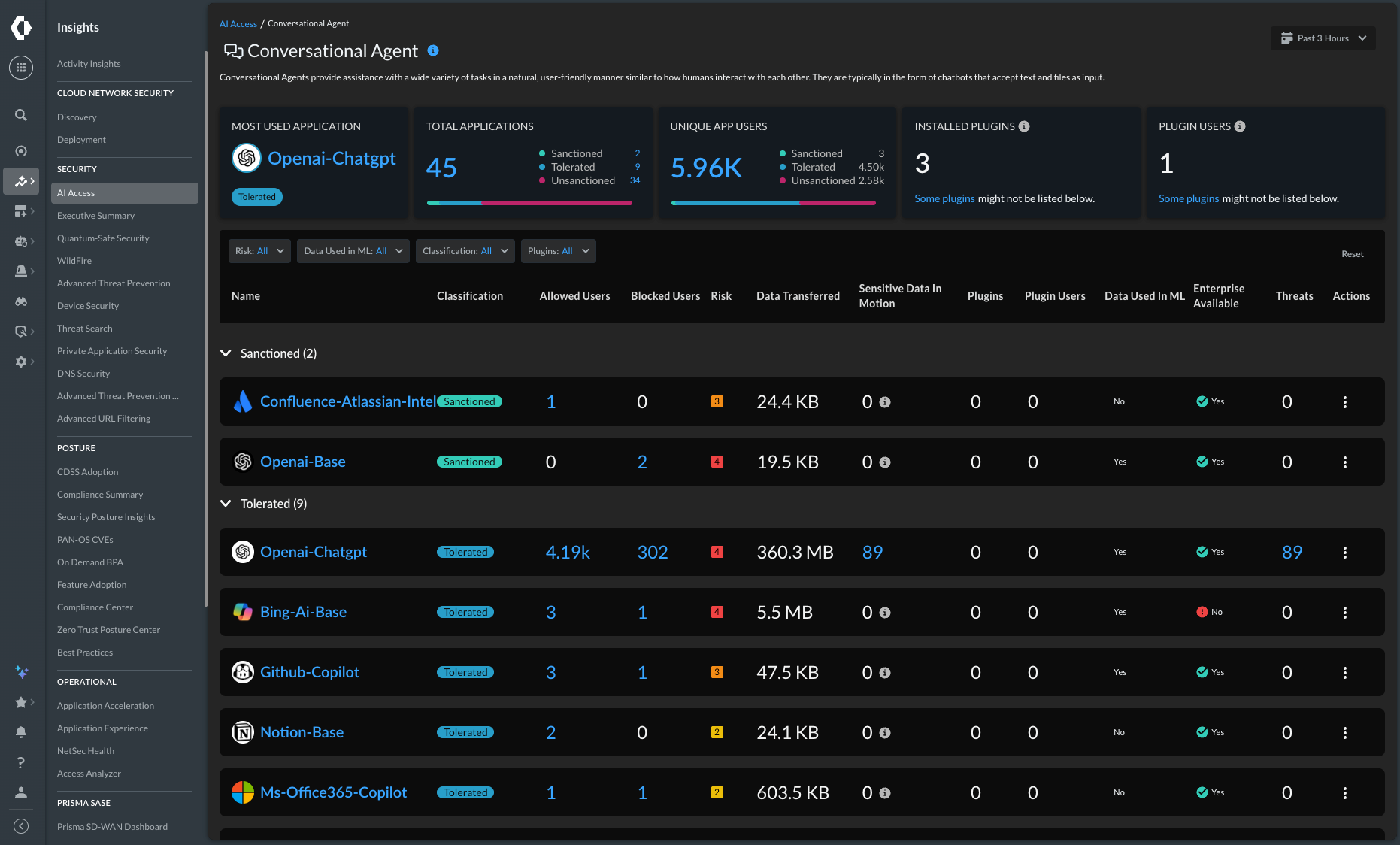Click info icon next to Conversational Agent title
The image size is (1400, 845).
[x=433, y=50]
